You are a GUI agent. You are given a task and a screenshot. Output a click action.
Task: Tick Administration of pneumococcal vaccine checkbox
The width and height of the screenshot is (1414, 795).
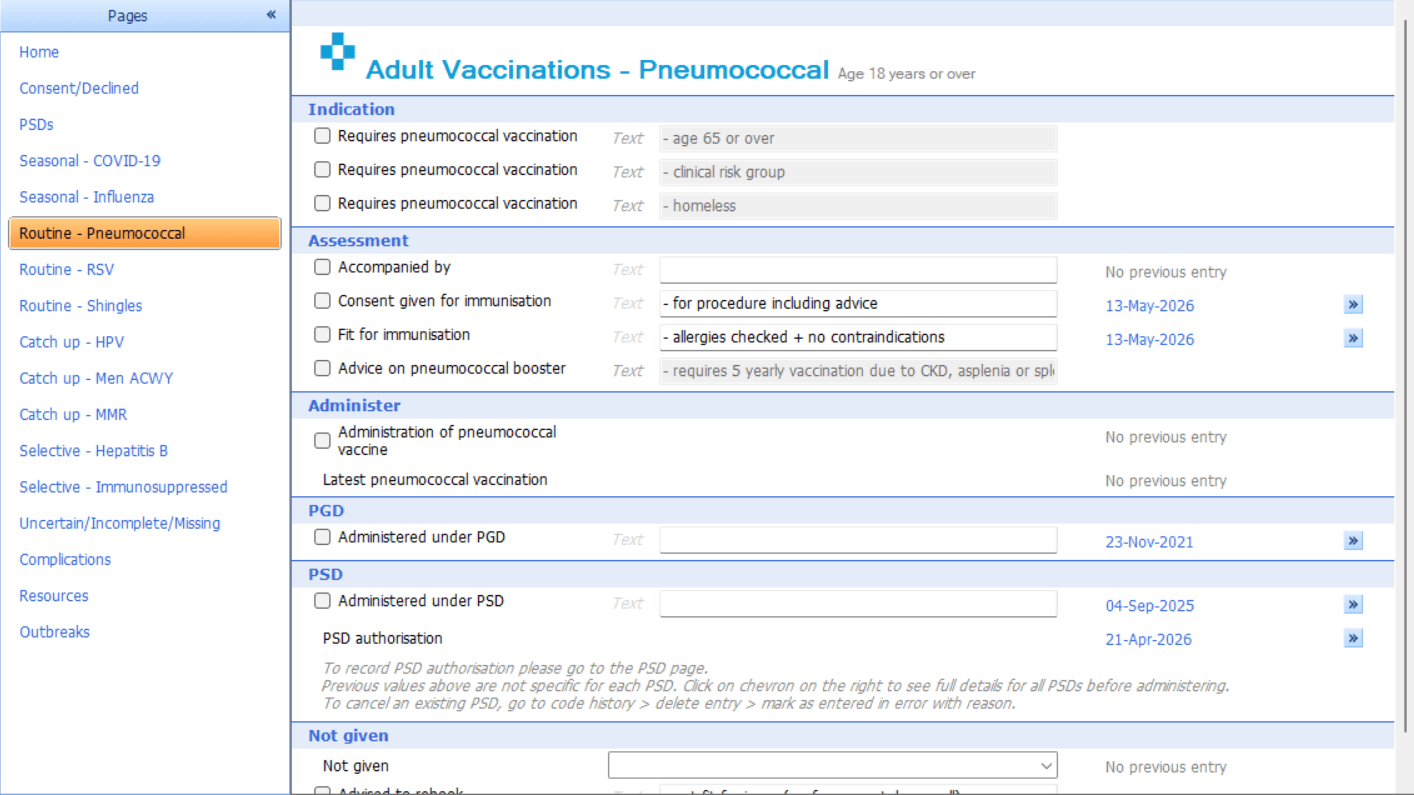[322, 440]
